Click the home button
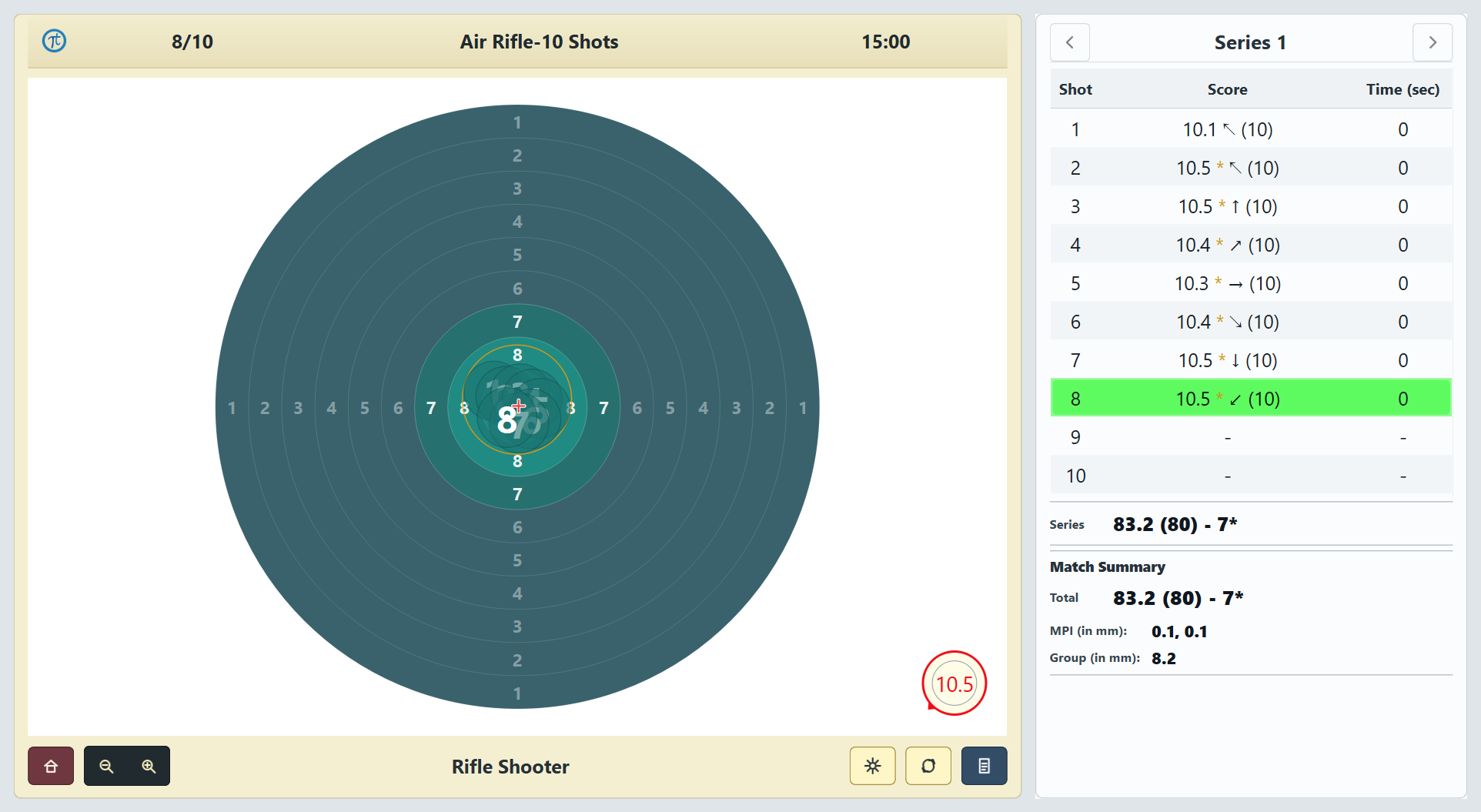The height and width of the screenshot is (812, 1481). pos(51,766)
